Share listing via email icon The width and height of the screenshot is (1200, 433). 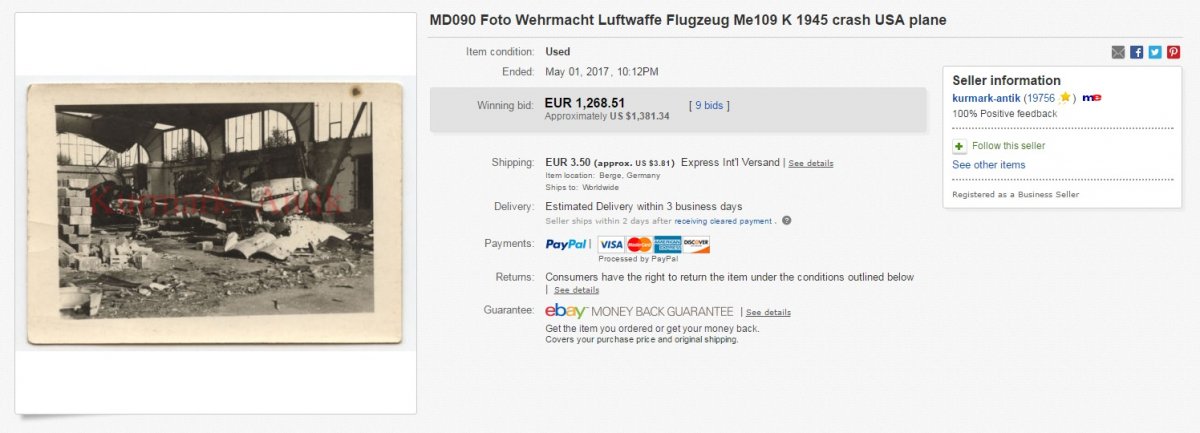tap(1118, 52)
